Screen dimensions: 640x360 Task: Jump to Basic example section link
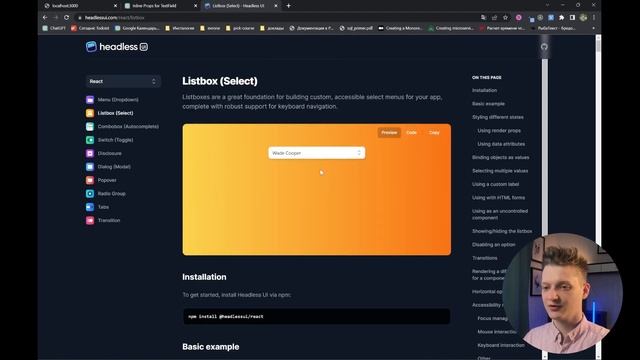[488, 104]
